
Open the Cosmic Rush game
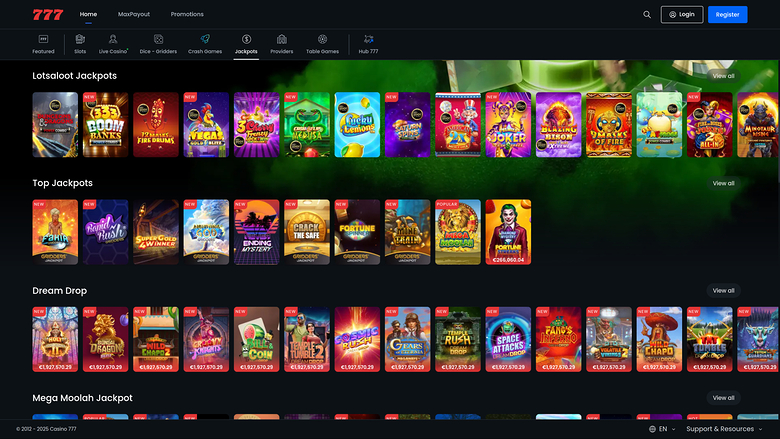pos(357,340)
